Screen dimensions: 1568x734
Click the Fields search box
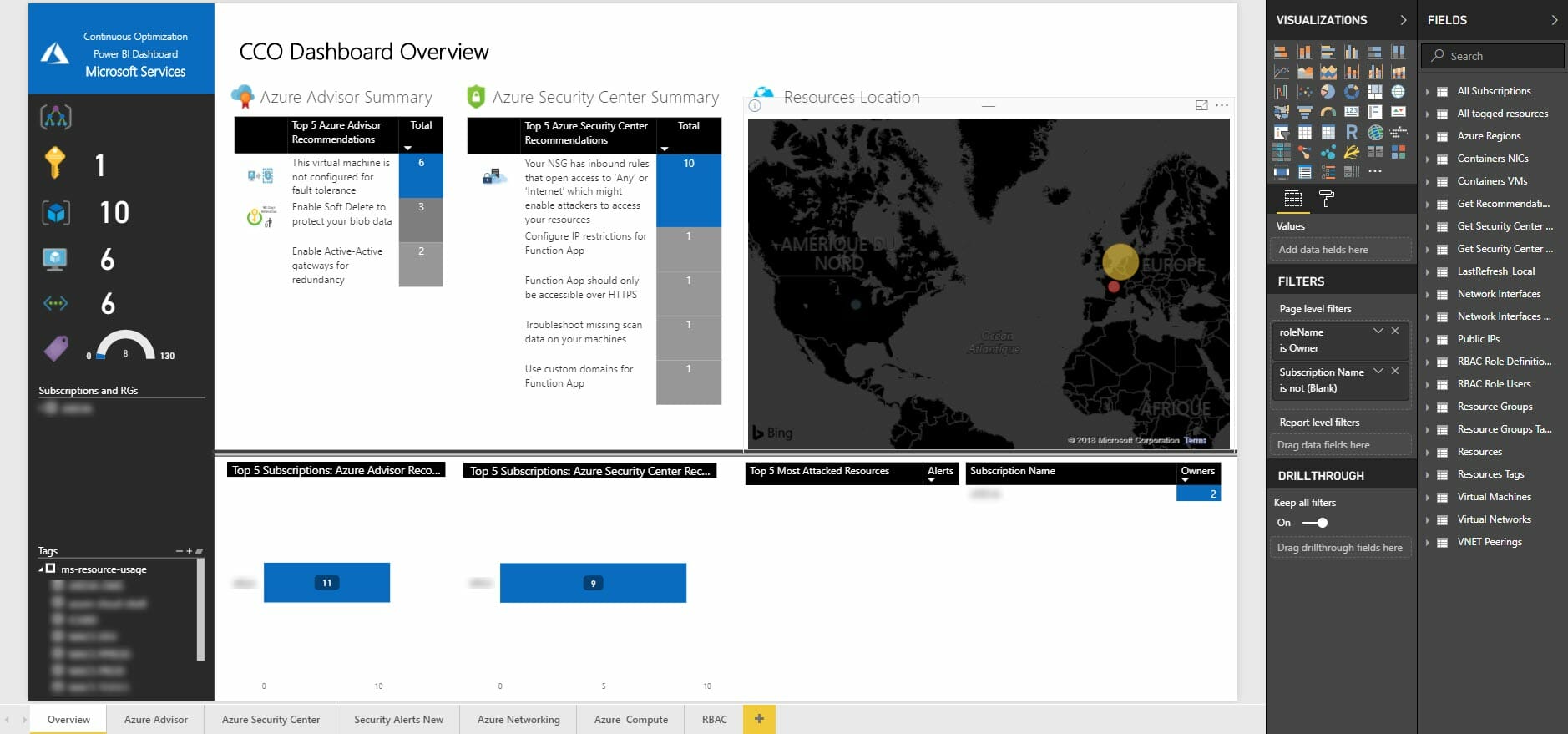(x=1492, y=56)
